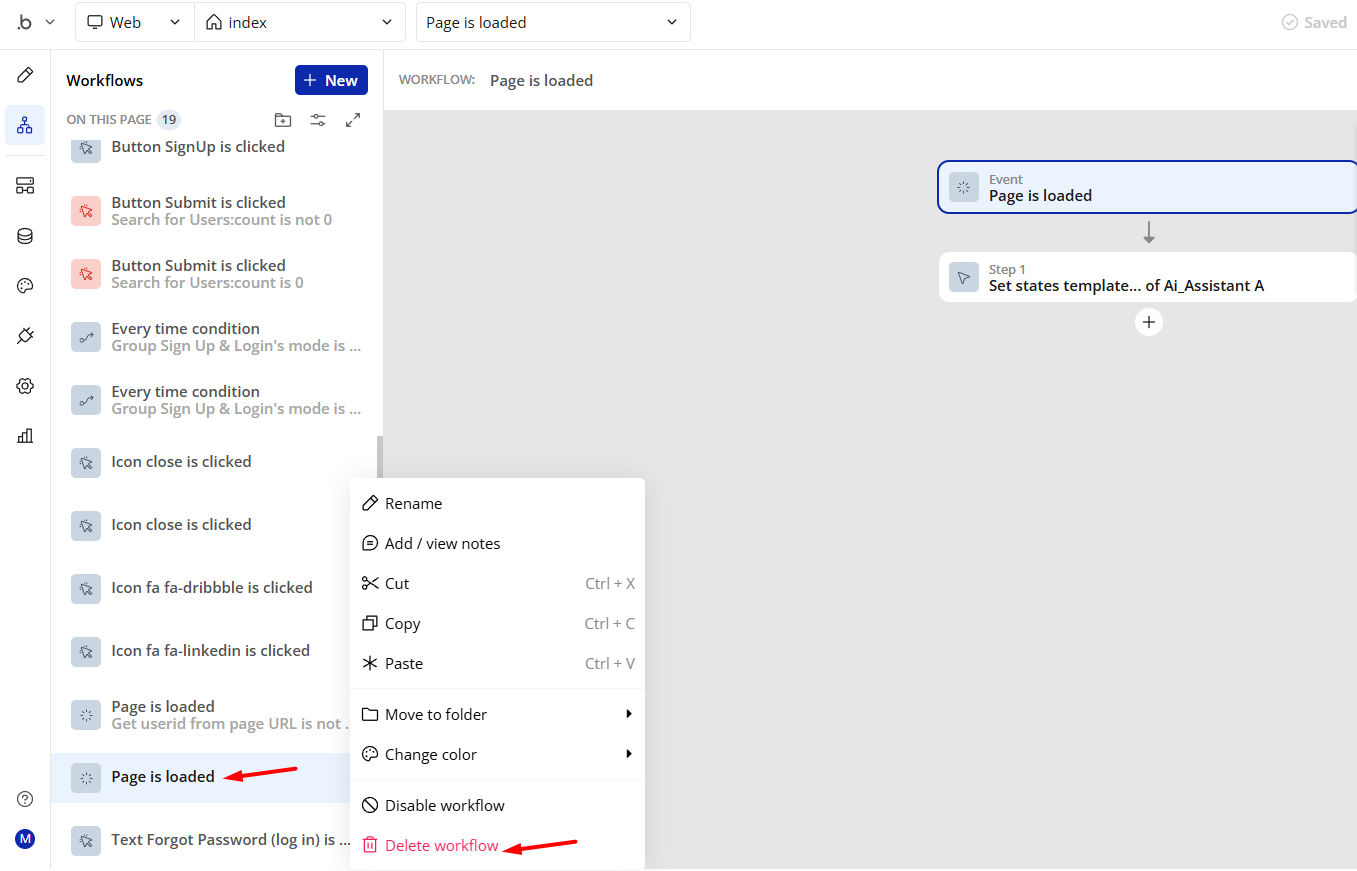Click the New workflow button
1357x871 pixels.
[x=331, y=80]
